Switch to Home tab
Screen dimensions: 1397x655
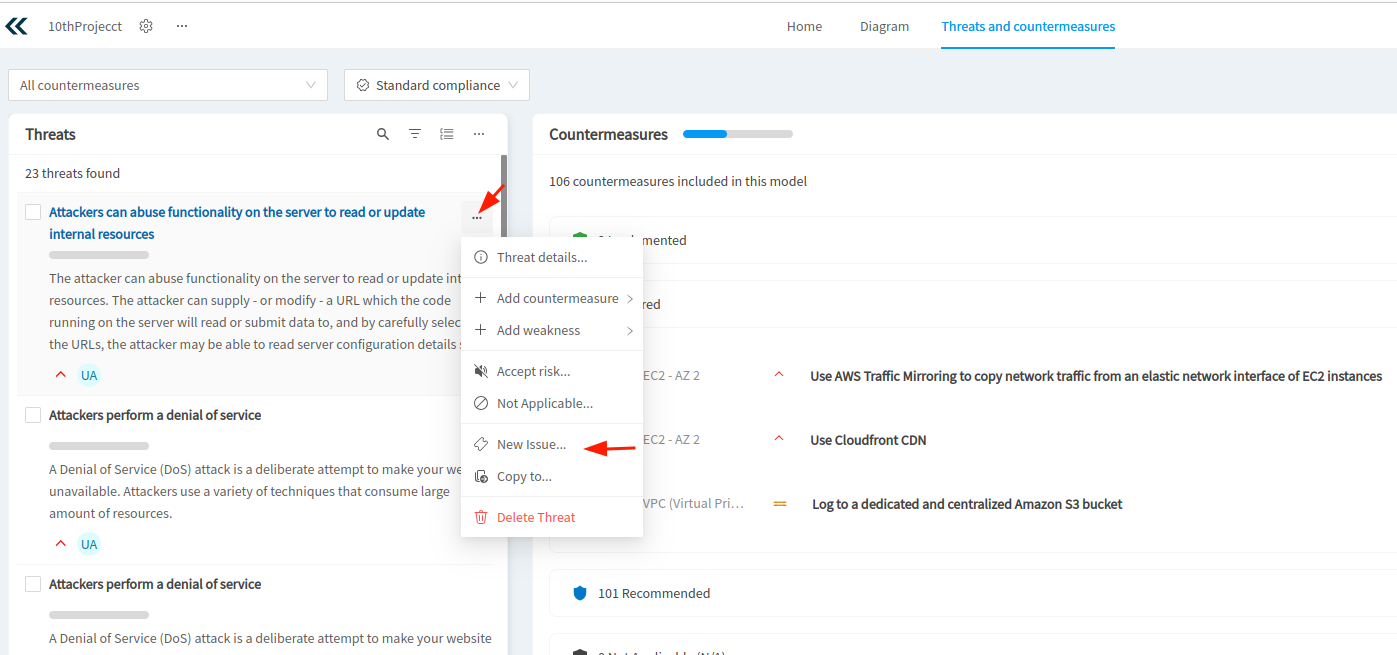point(804,26)
